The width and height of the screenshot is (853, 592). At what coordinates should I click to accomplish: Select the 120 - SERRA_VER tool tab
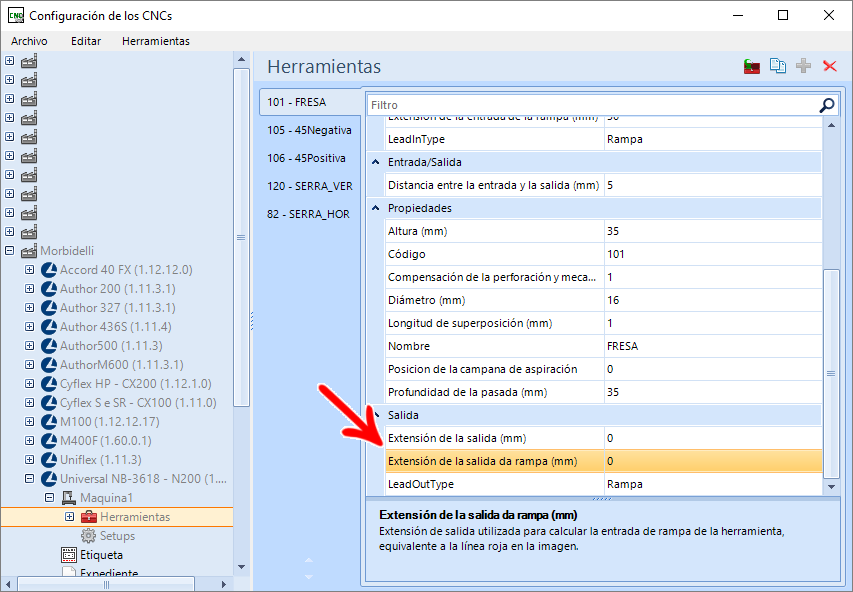coord(310,187)
